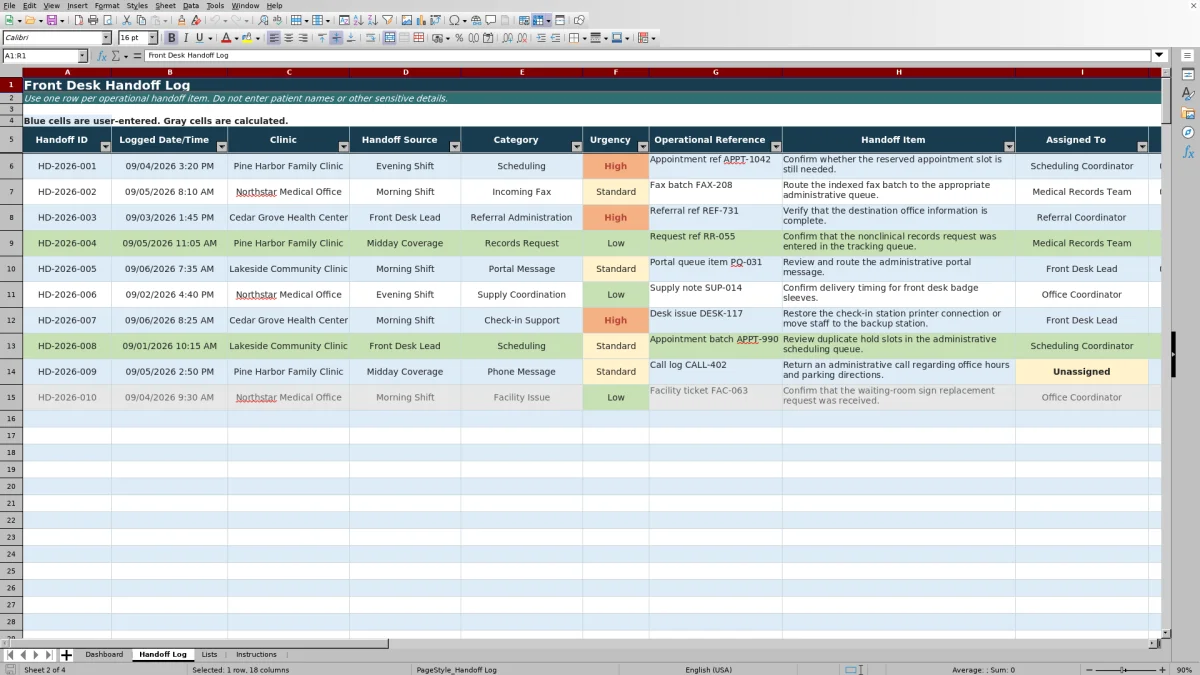Click the formula input line

pyautogui.click(x=647, y=56)
